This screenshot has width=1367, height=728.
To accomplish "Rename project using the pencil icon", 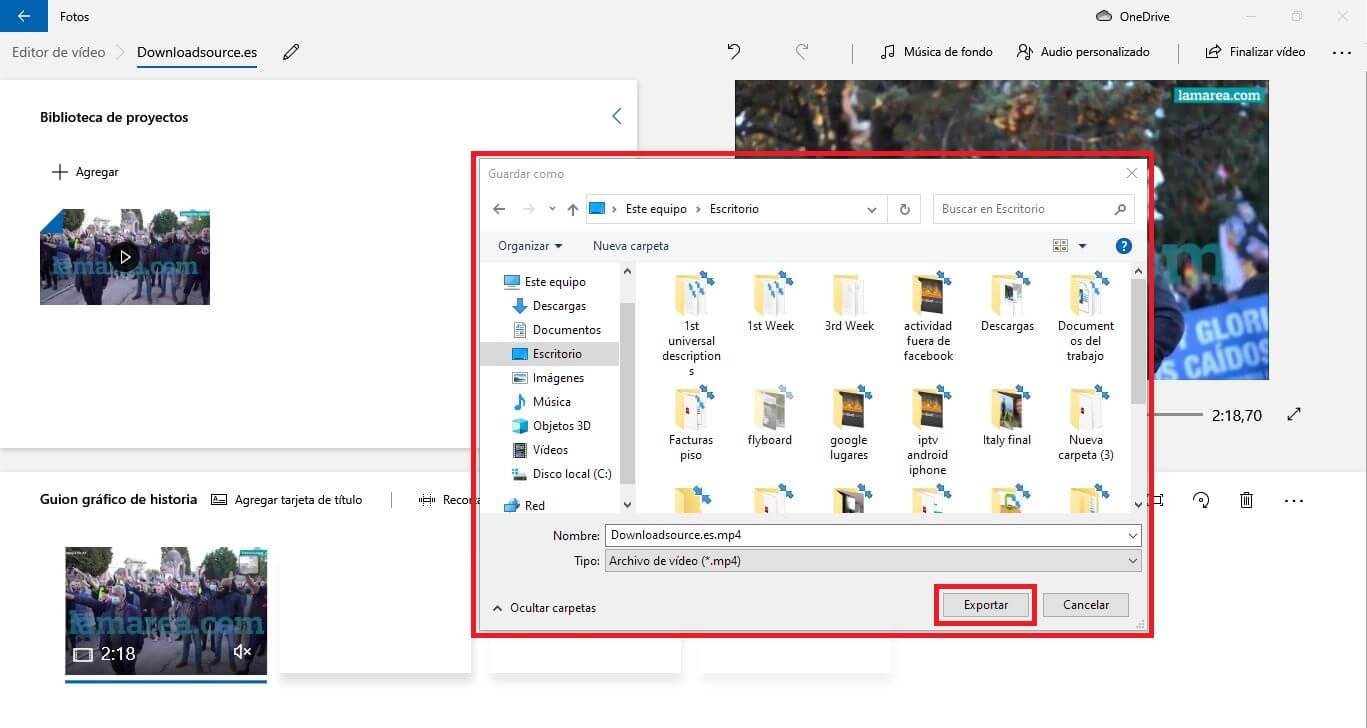I will coord(291,52).
